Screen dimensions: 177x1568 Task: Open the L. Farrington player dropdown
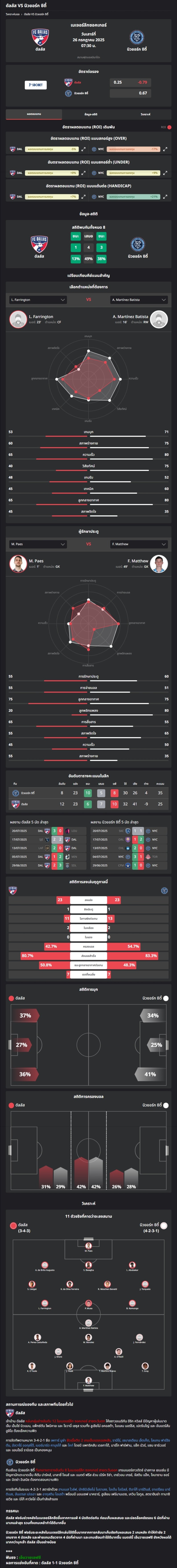click(x=38, y=300)
